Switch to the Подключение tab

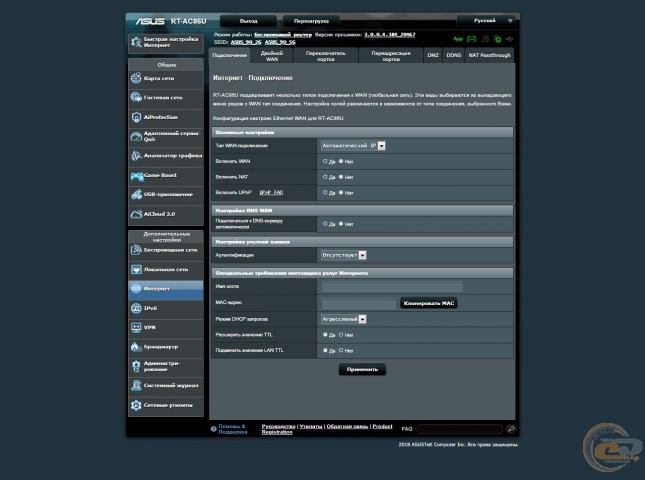click(x=230, y=56)
